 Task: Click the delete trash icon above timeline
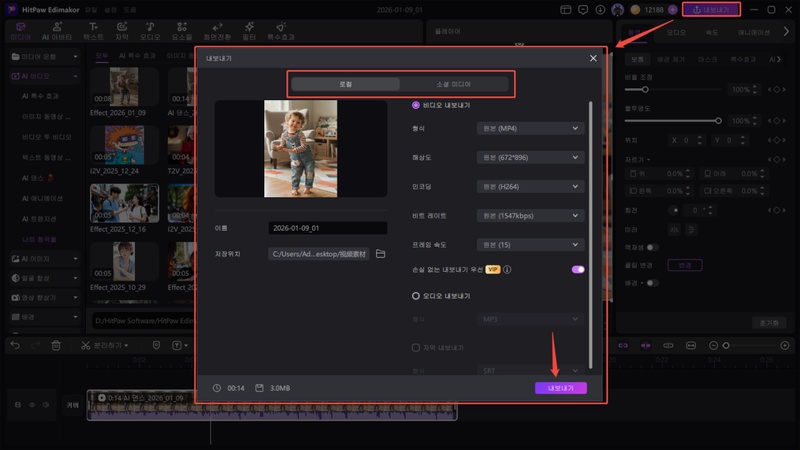click(x=56, y=345)
